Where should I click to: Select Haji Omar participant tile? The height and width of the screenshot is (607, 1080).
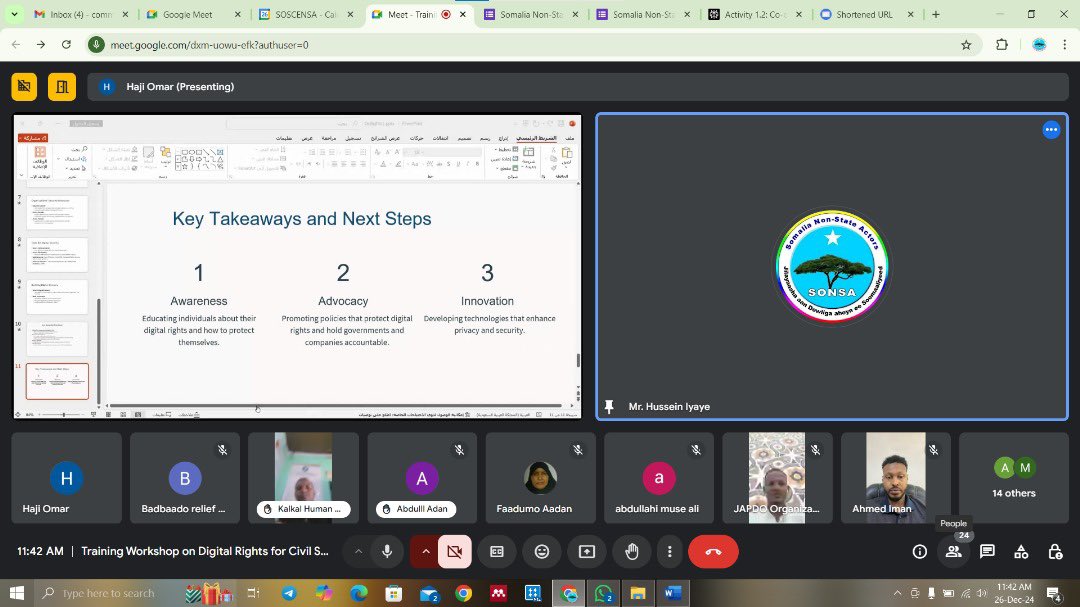(67, 478)
